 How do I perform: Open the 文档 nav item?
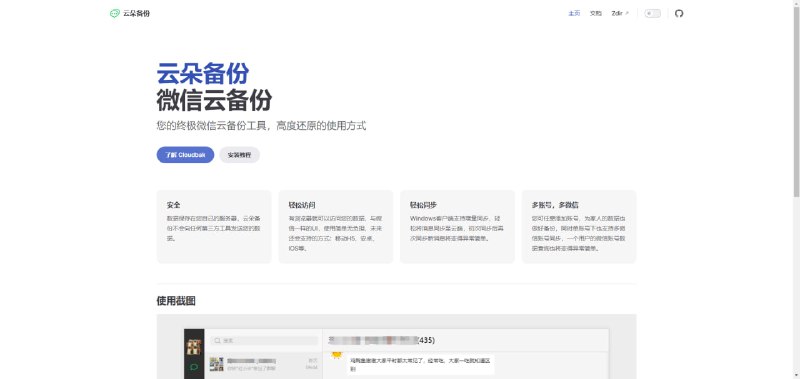595,13
